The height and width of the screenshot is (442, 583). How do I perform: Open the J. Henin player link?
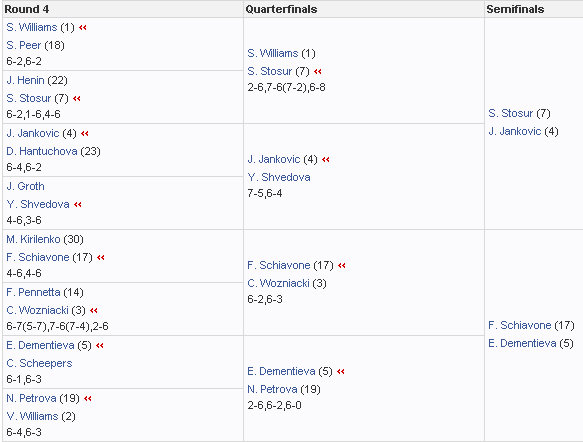coord(25,80)
